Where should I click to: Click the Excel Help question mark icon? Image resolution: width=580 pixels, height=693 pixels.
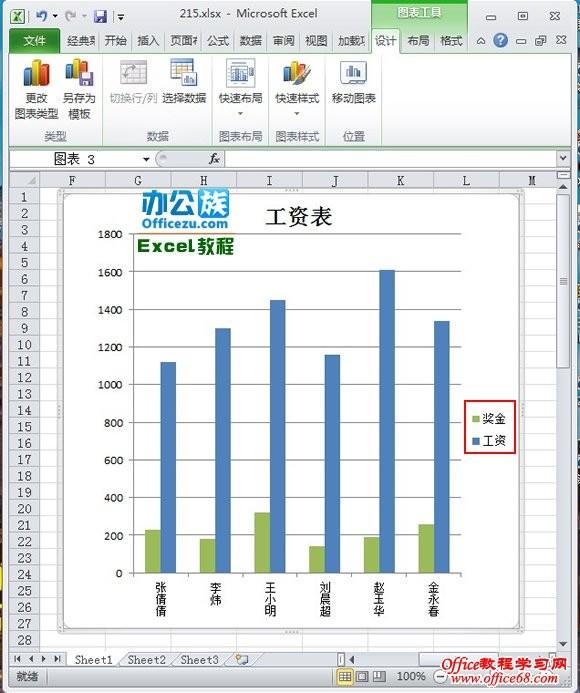point(500,41)
